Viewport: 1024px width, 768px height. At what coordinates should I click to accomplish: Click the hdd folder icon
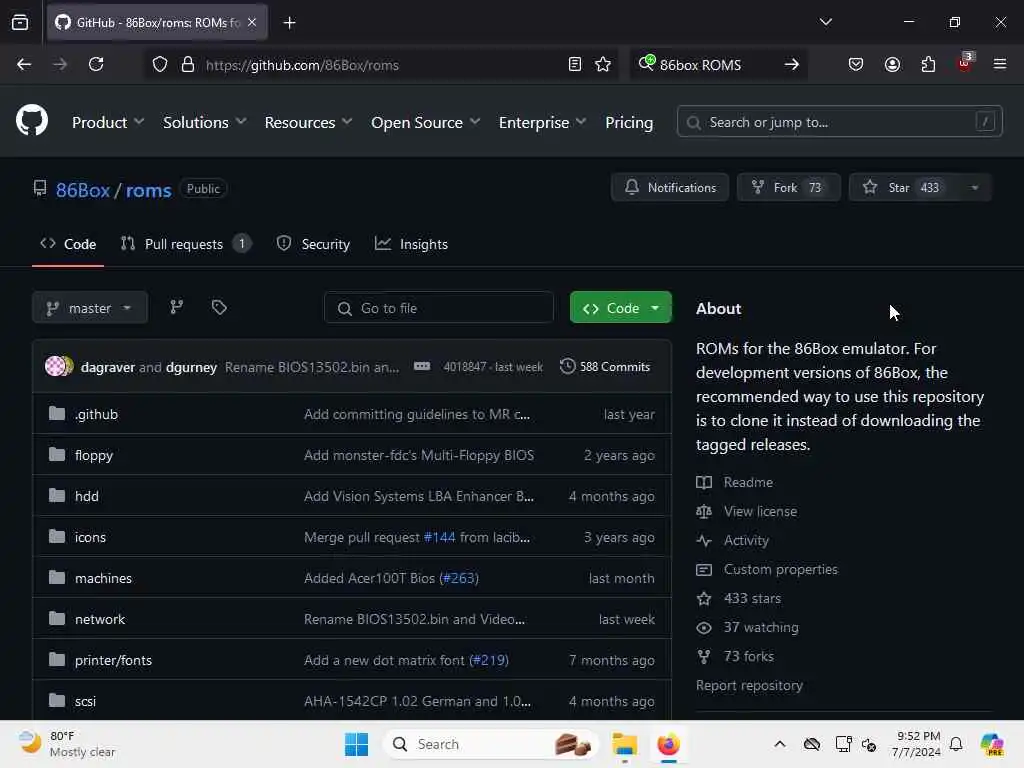tap(57, 496)
